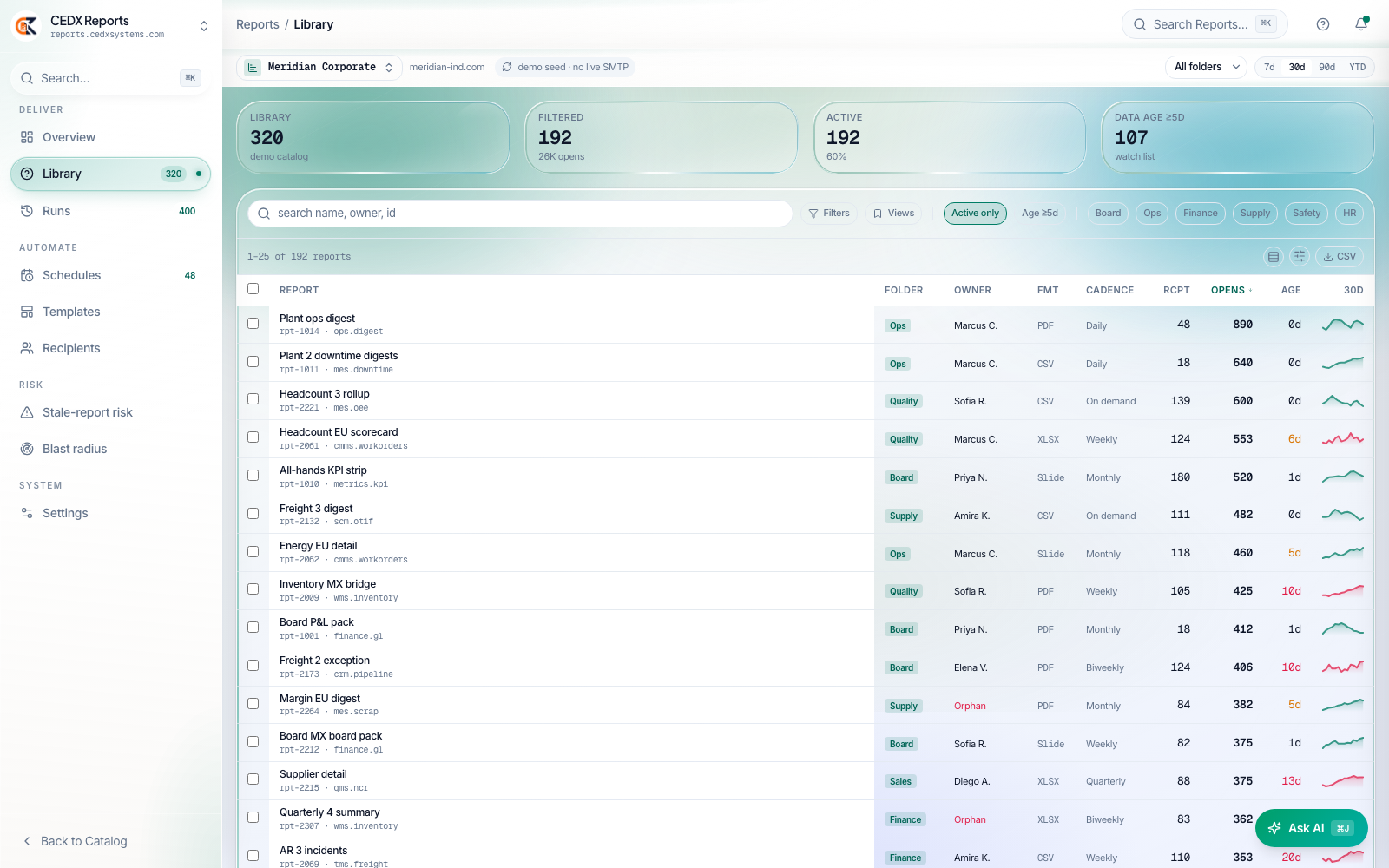Open Overview in the sidebar
This screenshot has height=868, width=1389.
coord(110,137)
